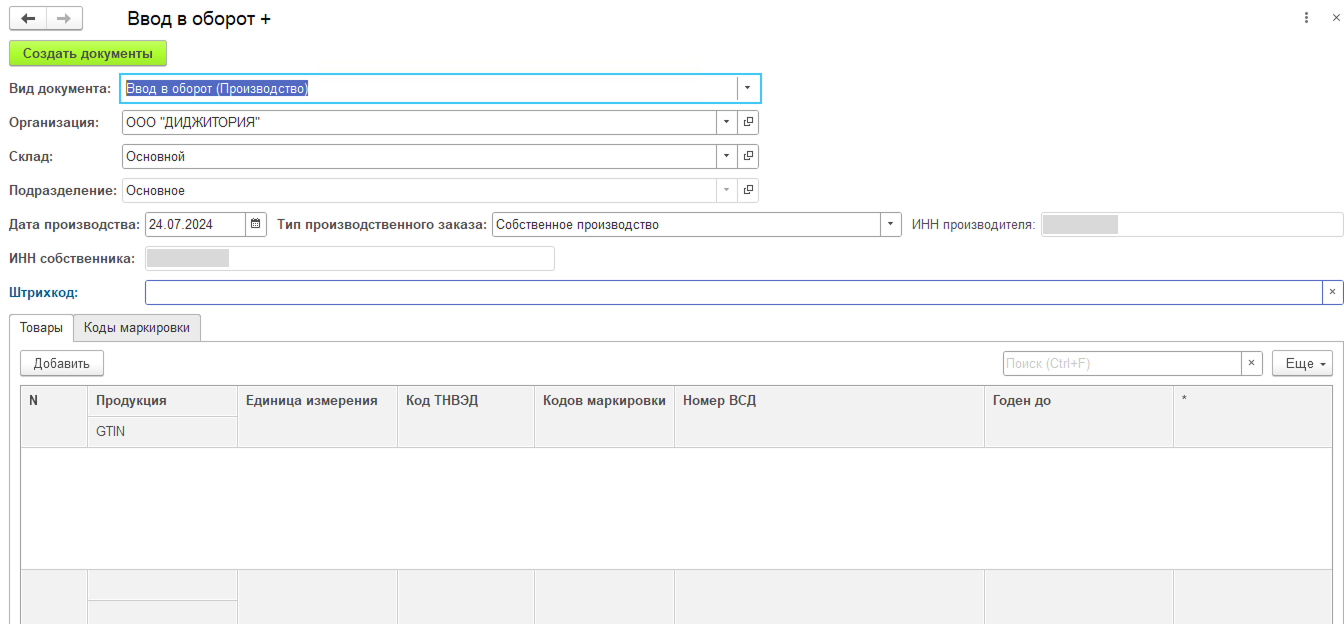
Task: Switch to the Коды маркировки tab
Action: pos(137,327)
